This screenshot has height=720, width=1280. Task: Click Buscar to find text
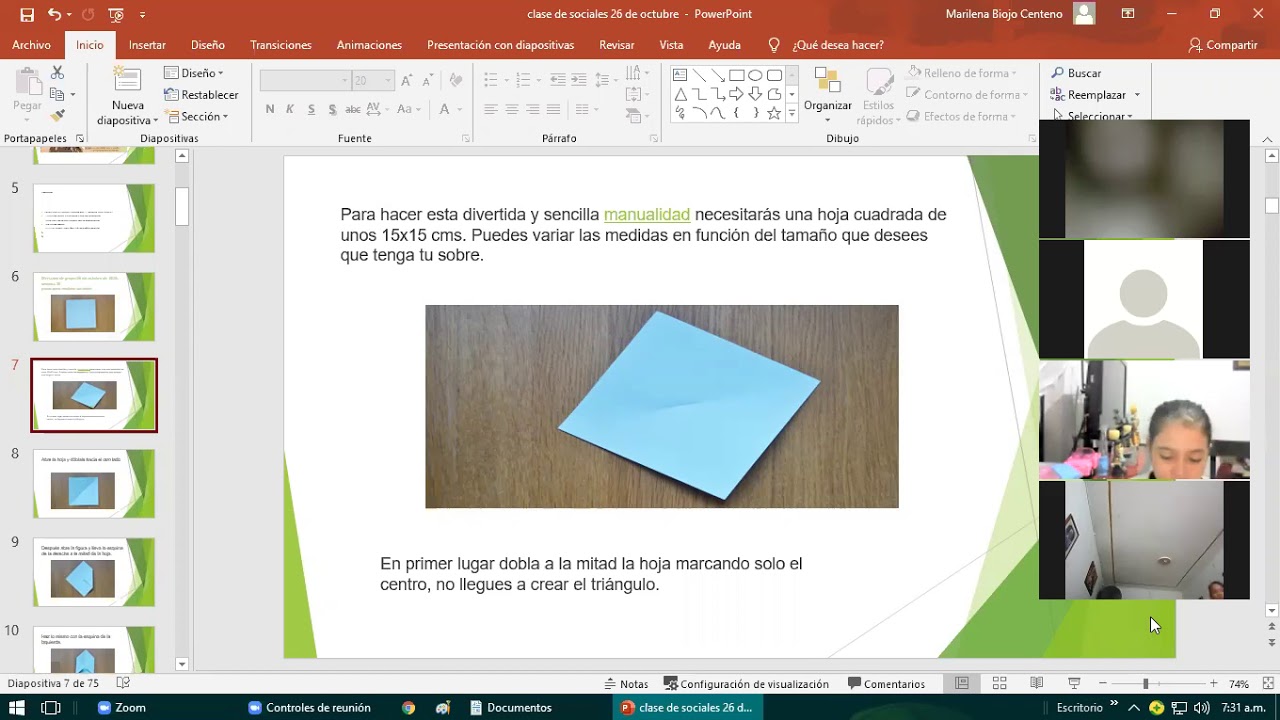coord(1076,73)
